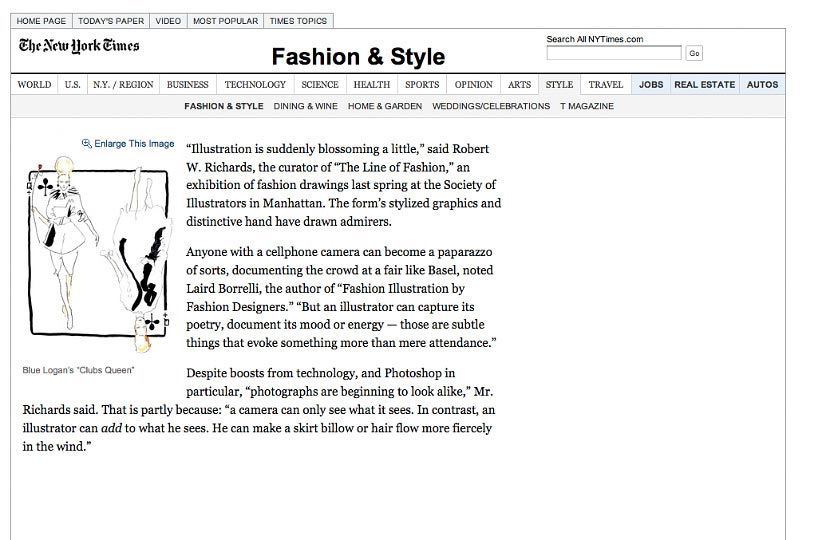Screen dimensions: 834x540
Task: Go to the Business section
Action: coord(187,85)
